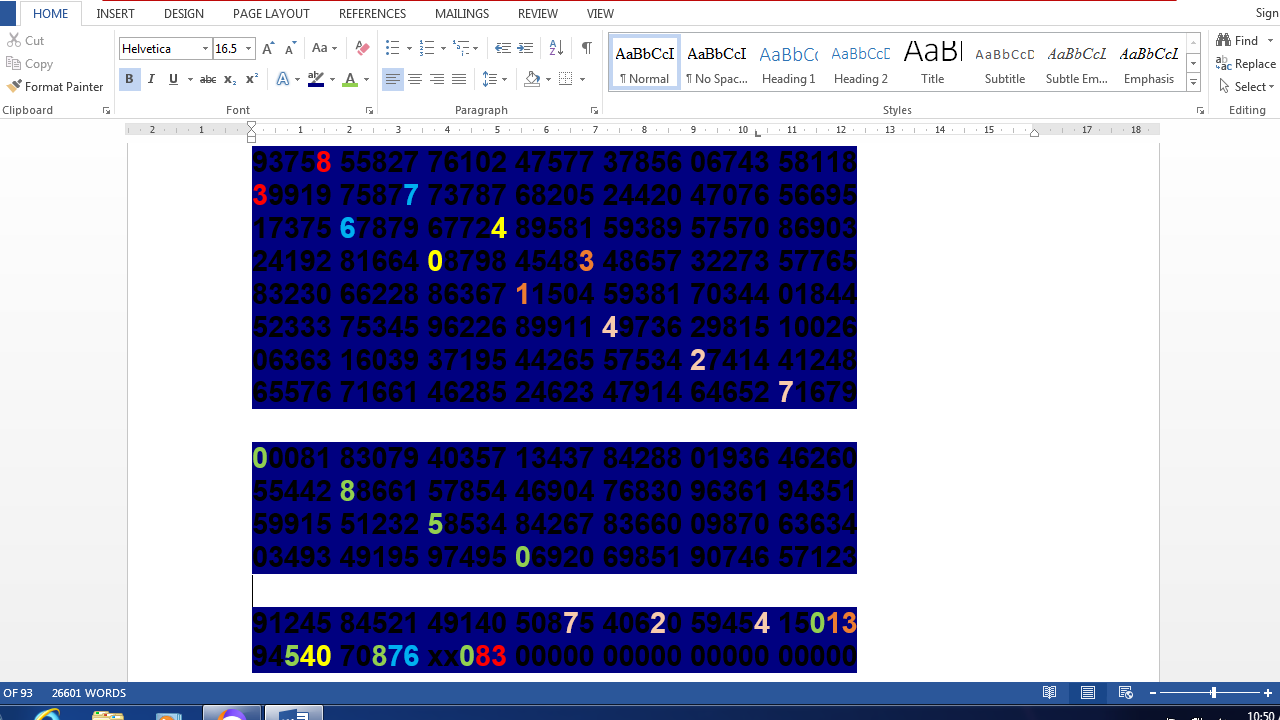Open the Paragraph dialog launcher

(x=594, y=111)
